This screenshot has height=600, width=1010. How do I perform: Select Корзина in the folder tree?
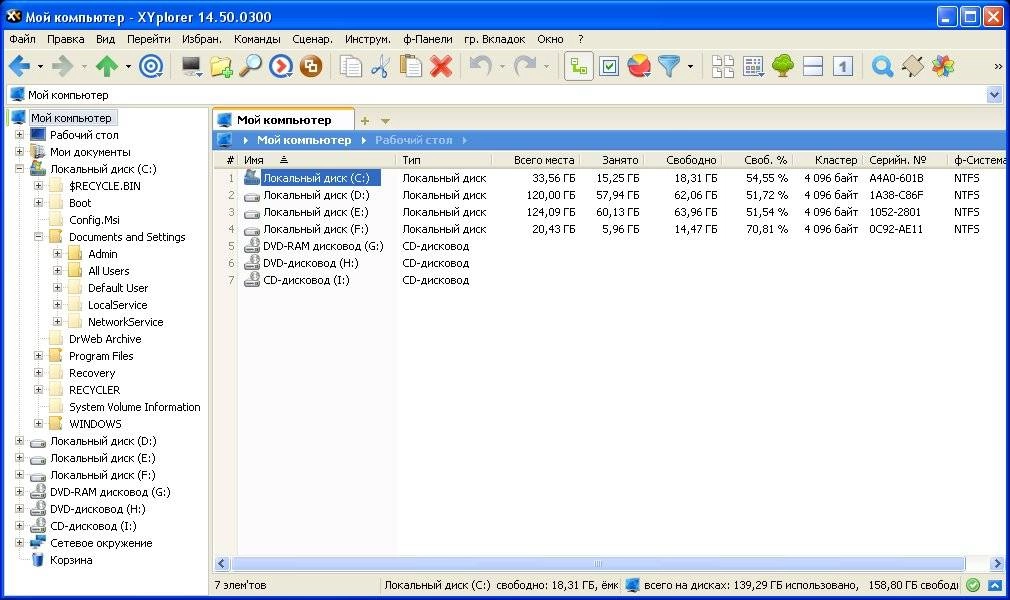pyautogui.click(x=71, y=560)
